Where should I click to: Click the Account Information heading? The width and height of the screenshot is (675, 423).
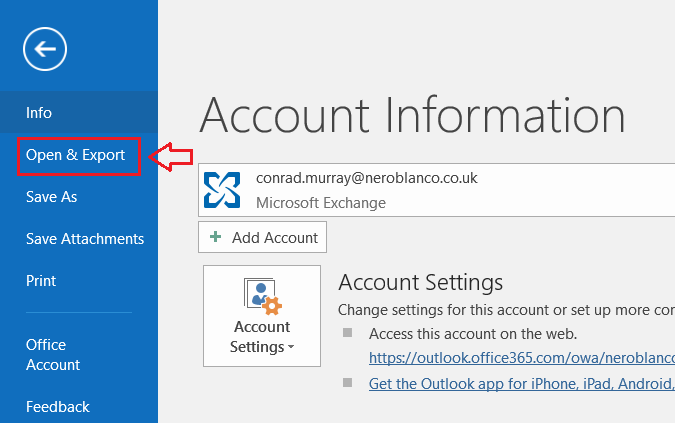[x=412, y=115]
